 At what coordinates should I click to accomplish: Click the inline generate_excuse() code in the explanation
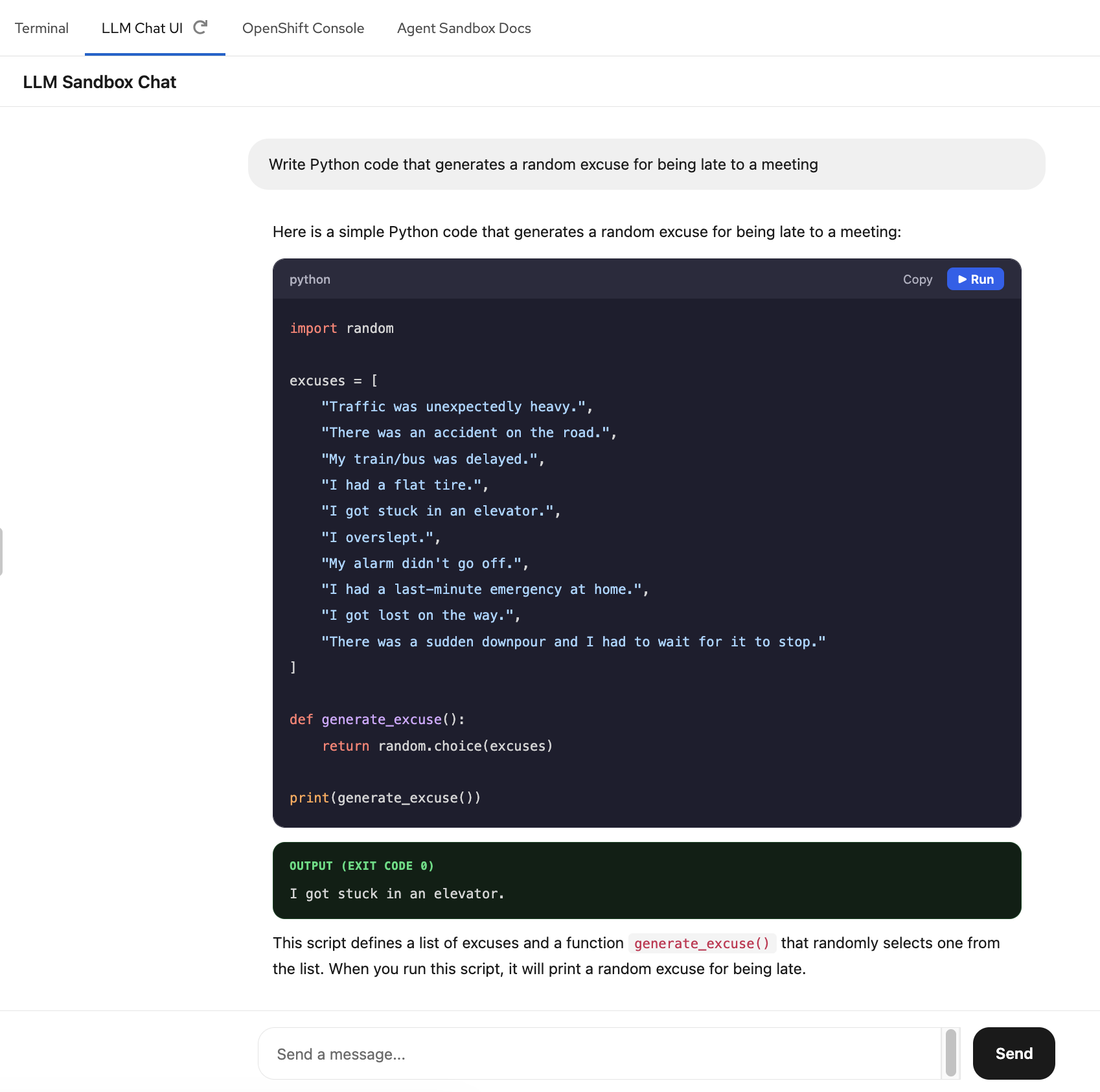click(x=702, y=944)
